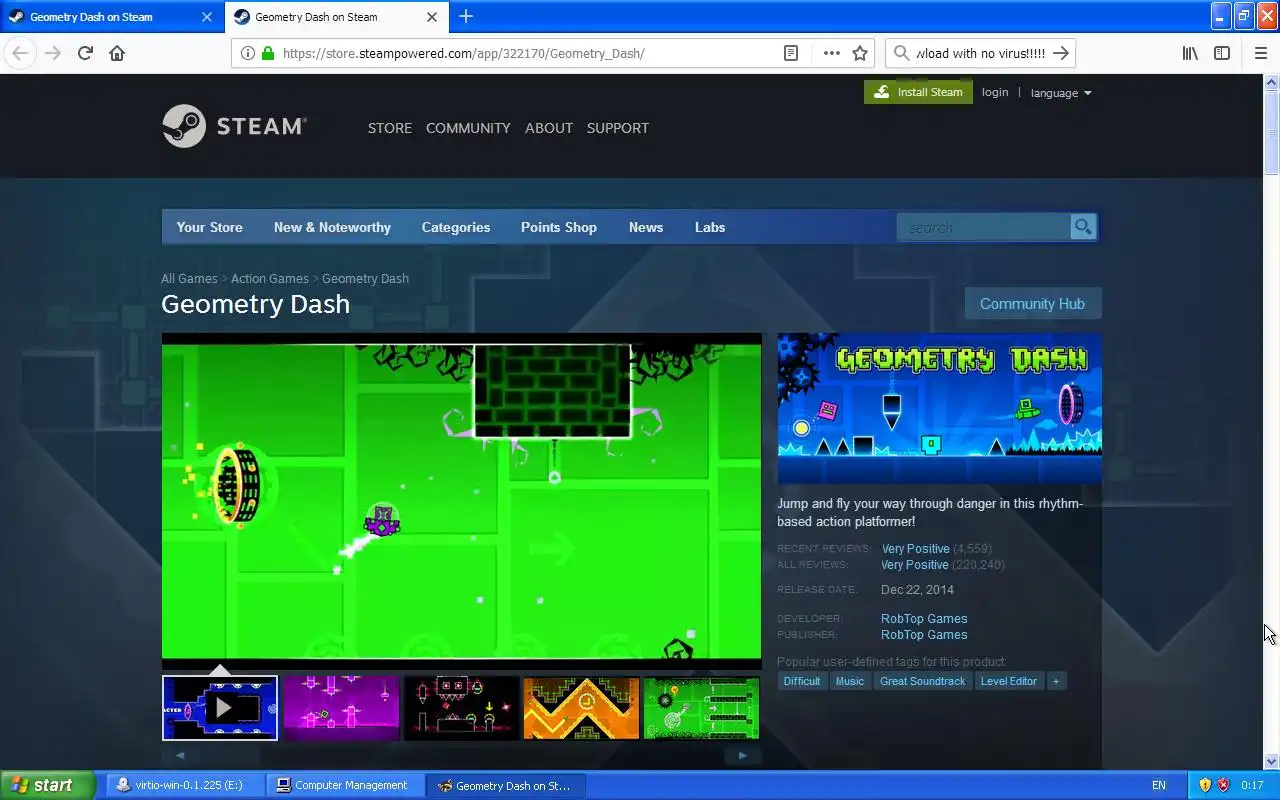1280x800 pixels.
Task: Click Geometry Dash breadcrumb link
Action: pos(365,279)
